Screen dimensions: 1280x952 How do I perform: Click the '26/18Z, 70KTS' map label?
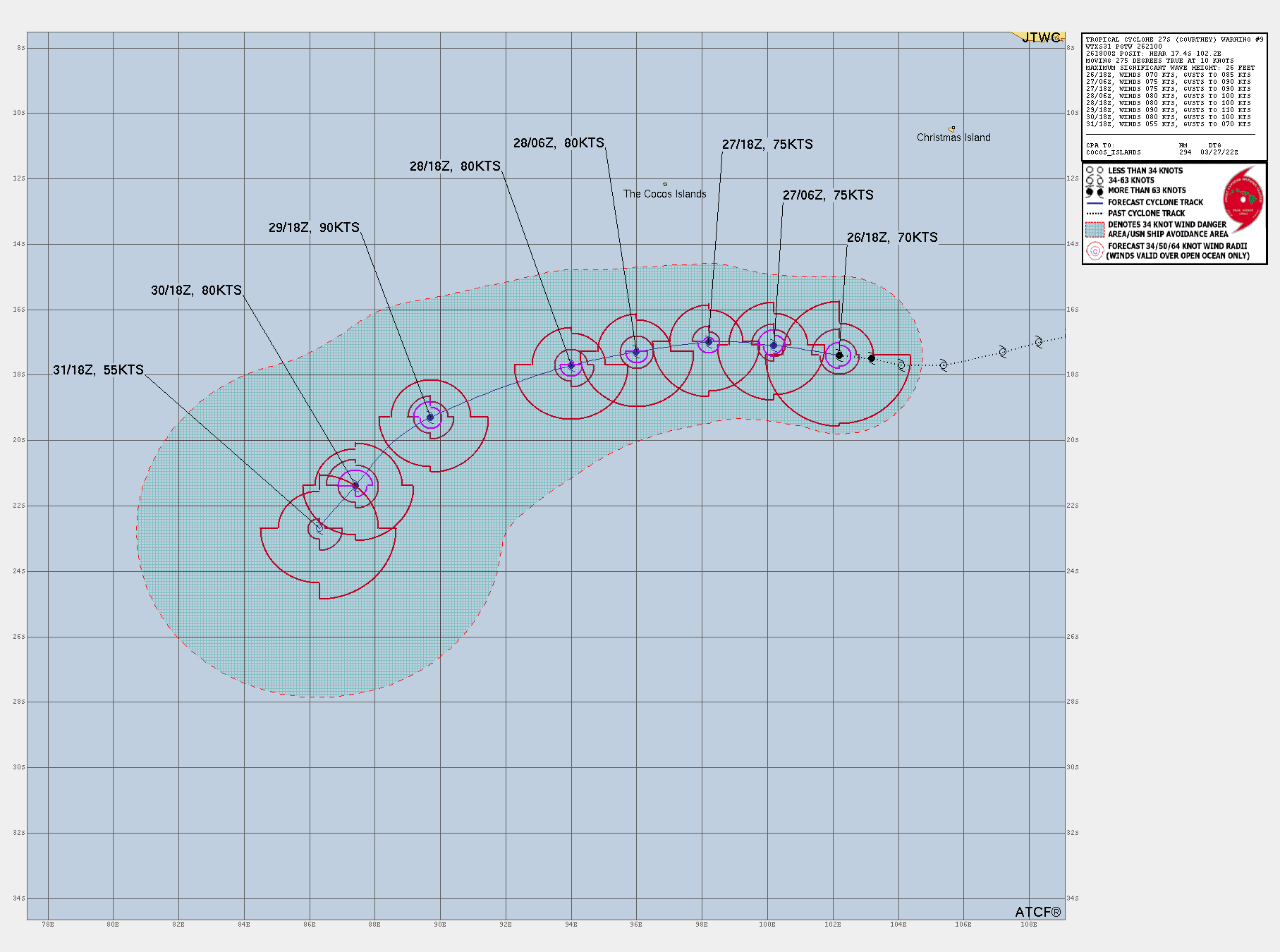pyautogui.click(x=892, y=238)
